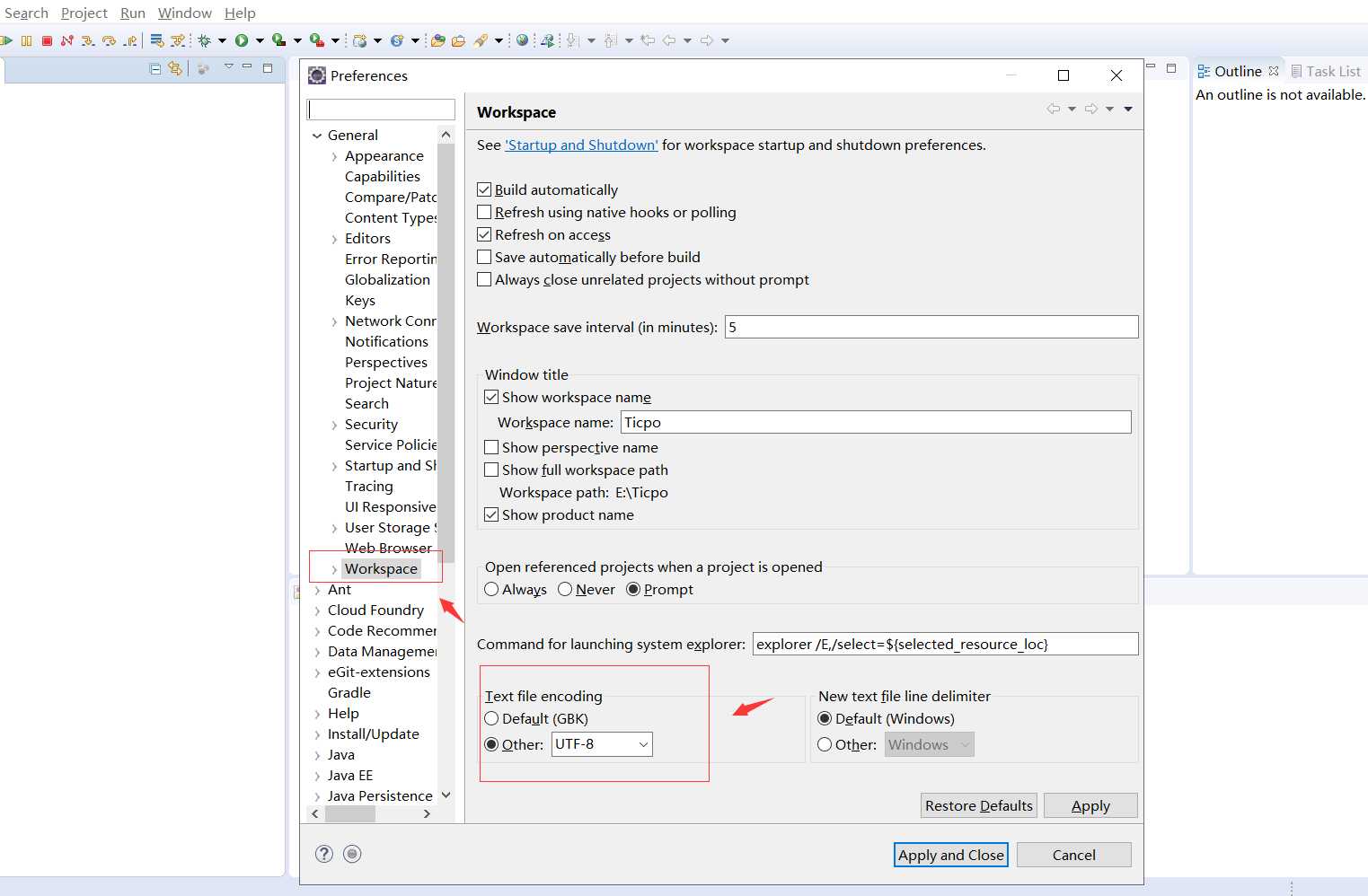Viewport: 1368px width, 896px height.
Task: Click the green Run toolbar icon
Action: [242, 40]
